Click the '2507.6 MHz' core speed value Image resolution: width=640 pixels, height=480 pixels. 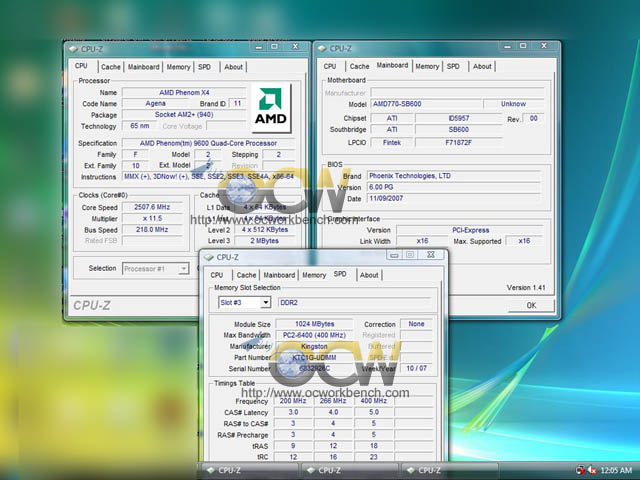(x=152, y=207)
